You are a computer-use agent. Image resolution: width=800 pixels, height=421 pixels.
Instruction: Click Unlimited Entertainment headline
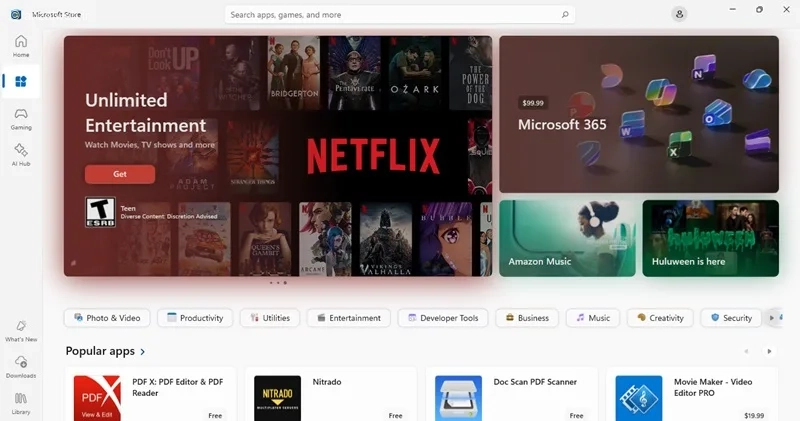tap(145, 113)
